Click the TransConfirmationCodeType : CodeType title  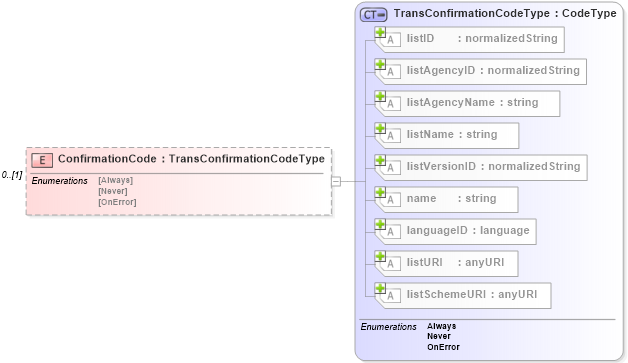coord(505,13)
